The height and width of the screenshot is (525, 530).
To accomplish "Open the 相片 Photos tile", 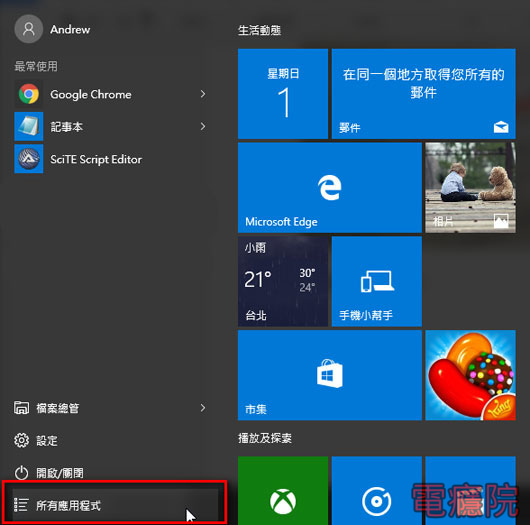I will tap(471, 188).
